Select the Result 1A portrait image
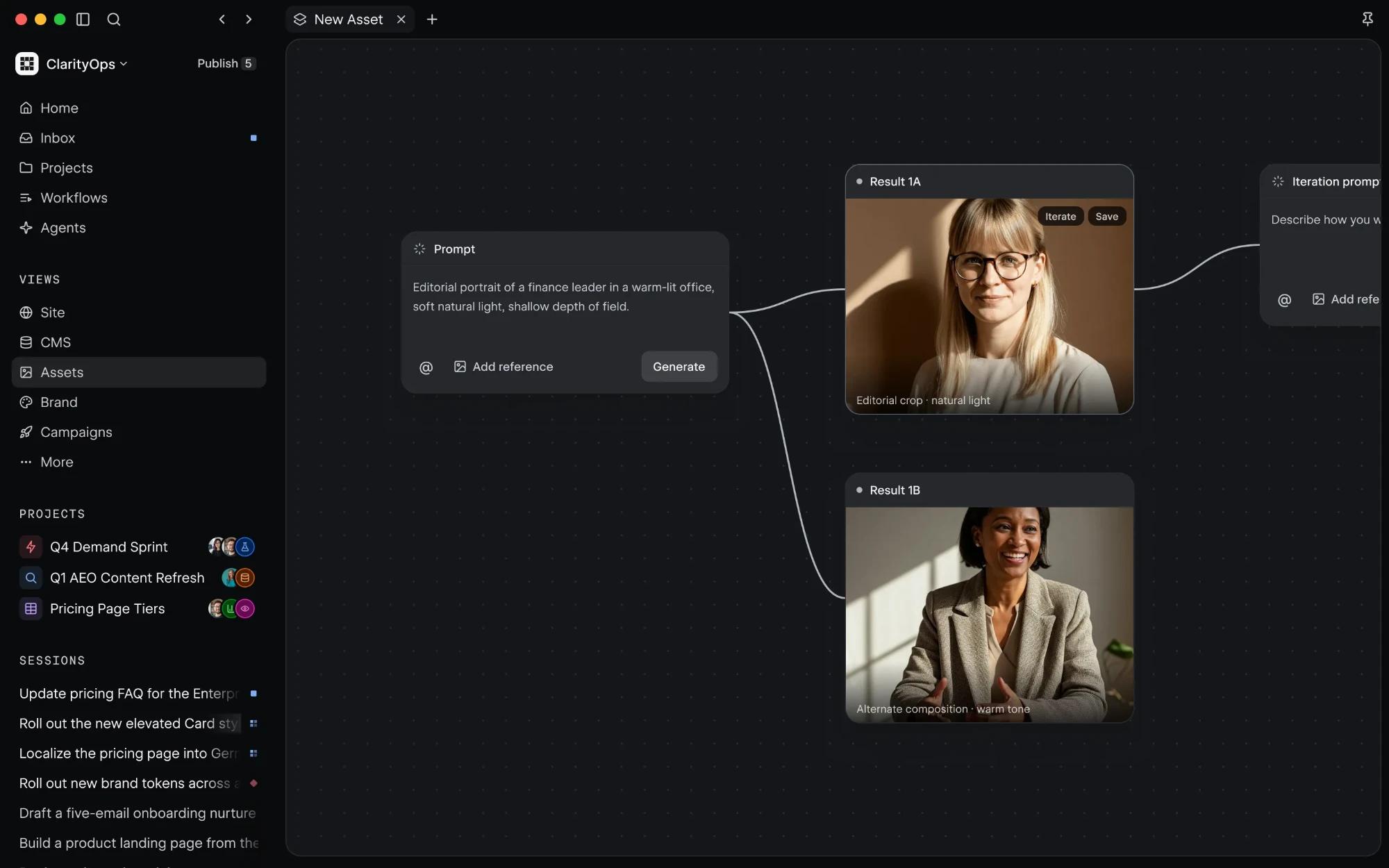Image resolution: width=1389 pixels, height=868 pixels. (989, 306)
